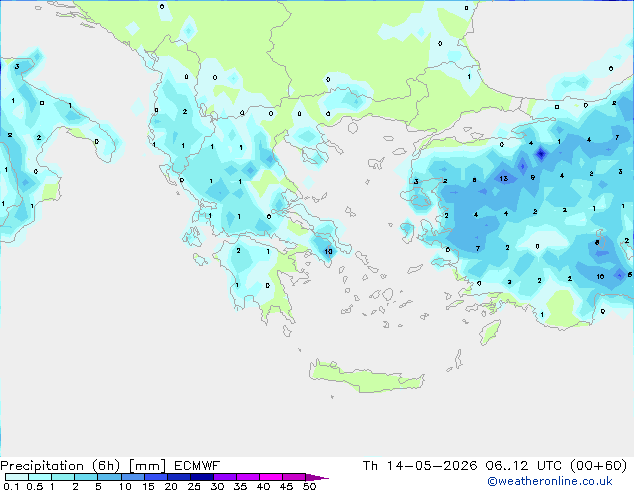Click the legend tick label 15
Screen dimensions: 634x490
[148, 486]
